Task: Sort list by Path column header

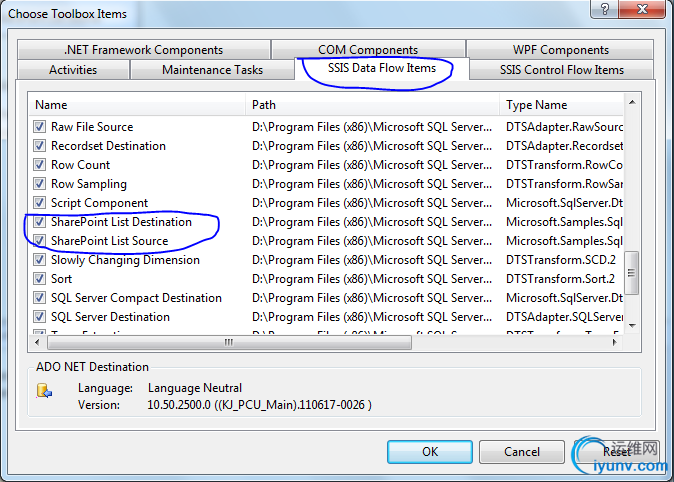Action: coord(373,105)
